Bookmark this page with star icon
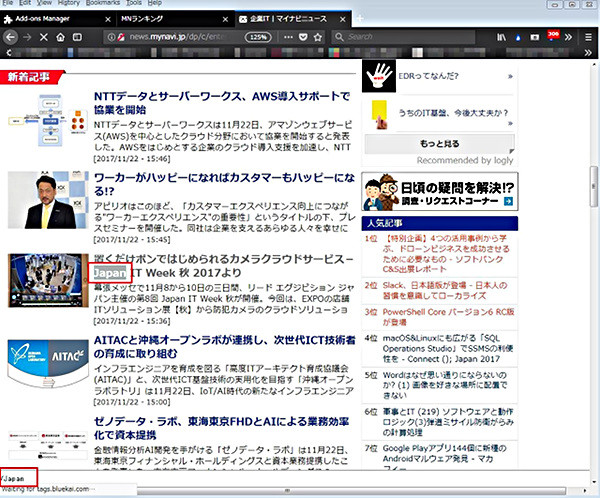600x498 pixels. click(x=318, y=37)
